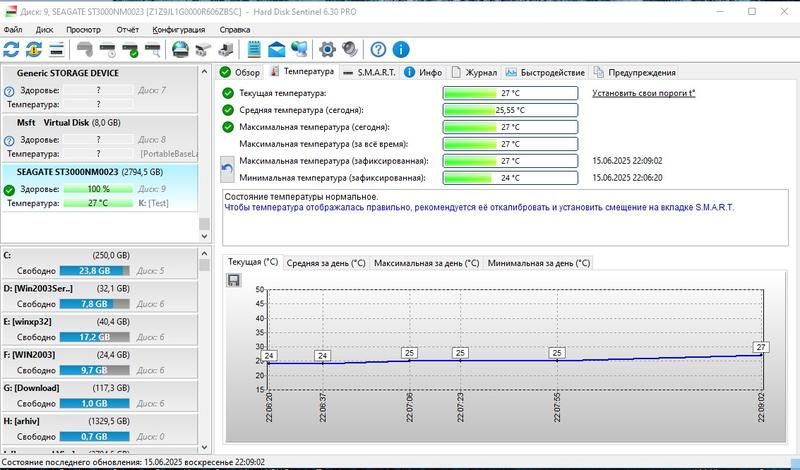Click the partition list scroll down arrow
The image size is (800, 470).
[x=204, y=448]
